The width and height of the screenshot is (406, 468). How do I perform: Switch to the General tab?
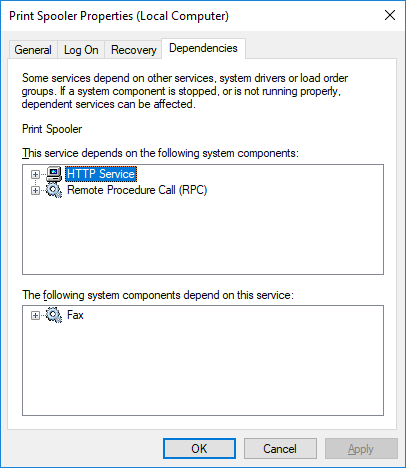point(33,50)
